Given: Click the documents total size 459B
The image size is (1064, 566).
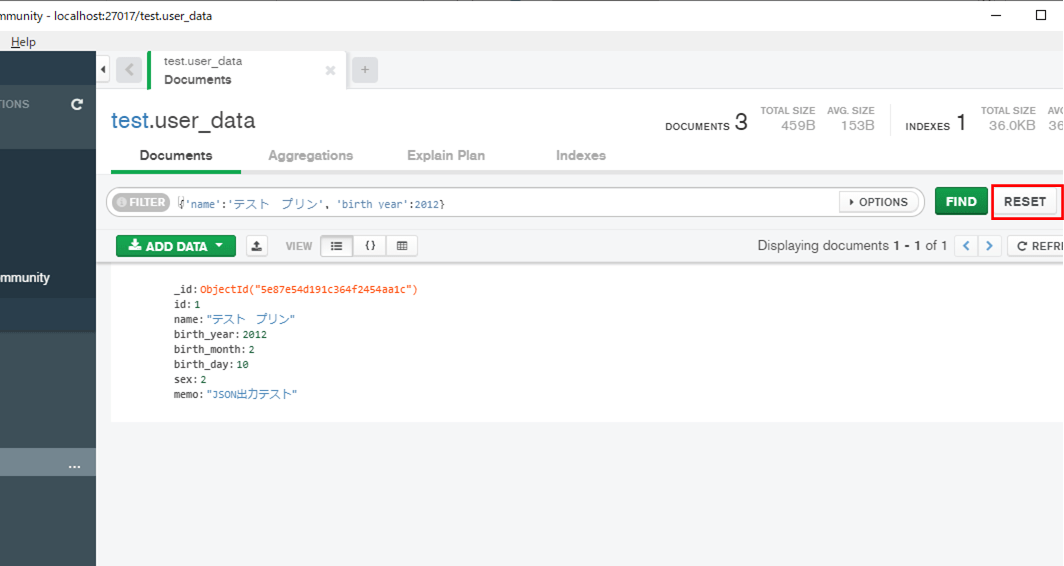Looking at the screenshot, I should (798, 126).
